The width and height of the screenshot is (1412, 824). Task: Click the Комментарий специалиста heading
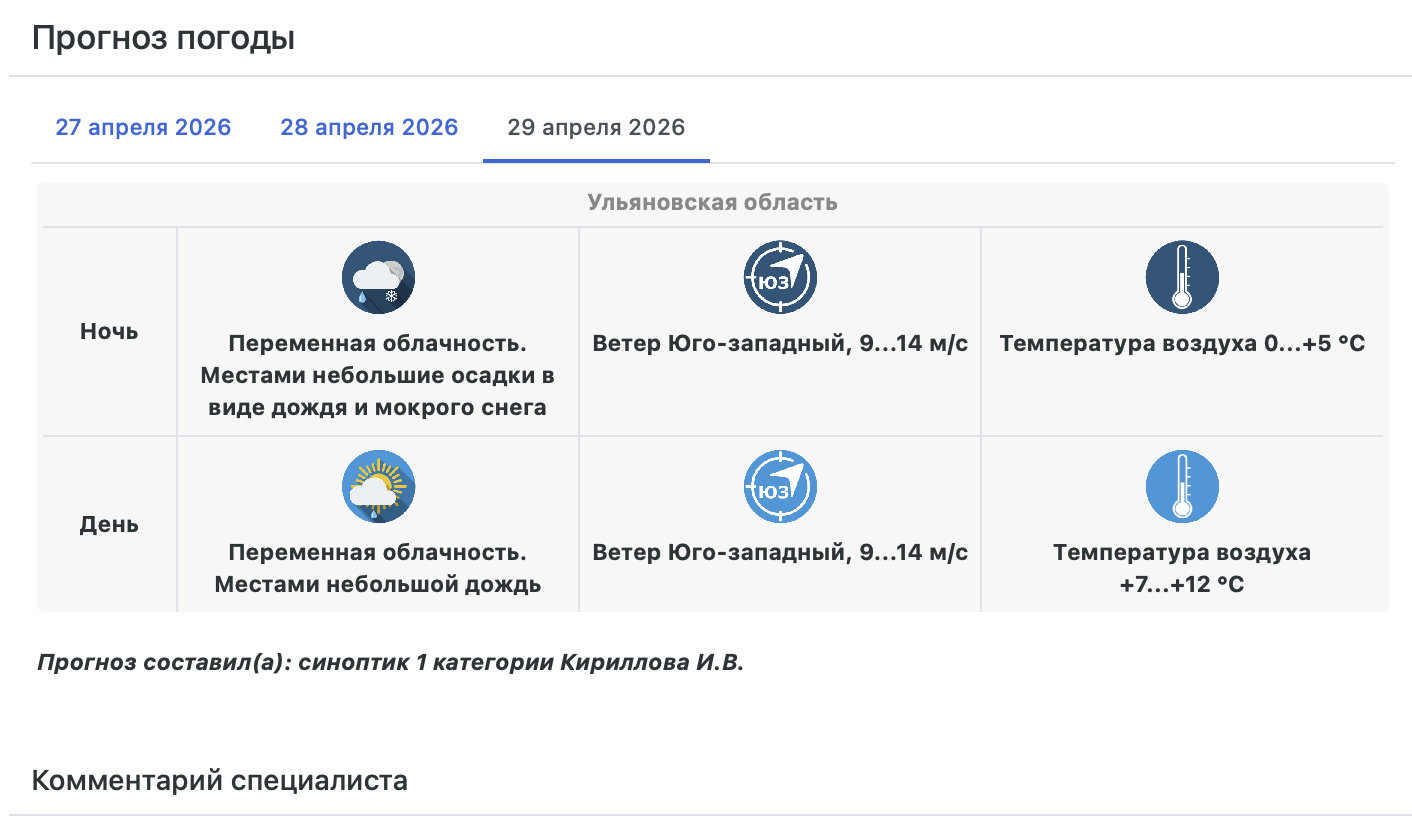[x=220, y=780]
